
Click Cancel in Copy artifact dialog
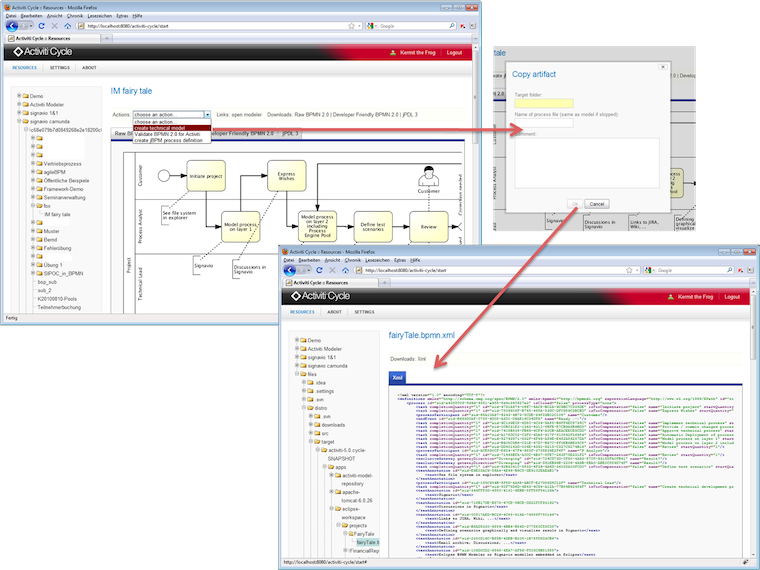pos(597,204)
